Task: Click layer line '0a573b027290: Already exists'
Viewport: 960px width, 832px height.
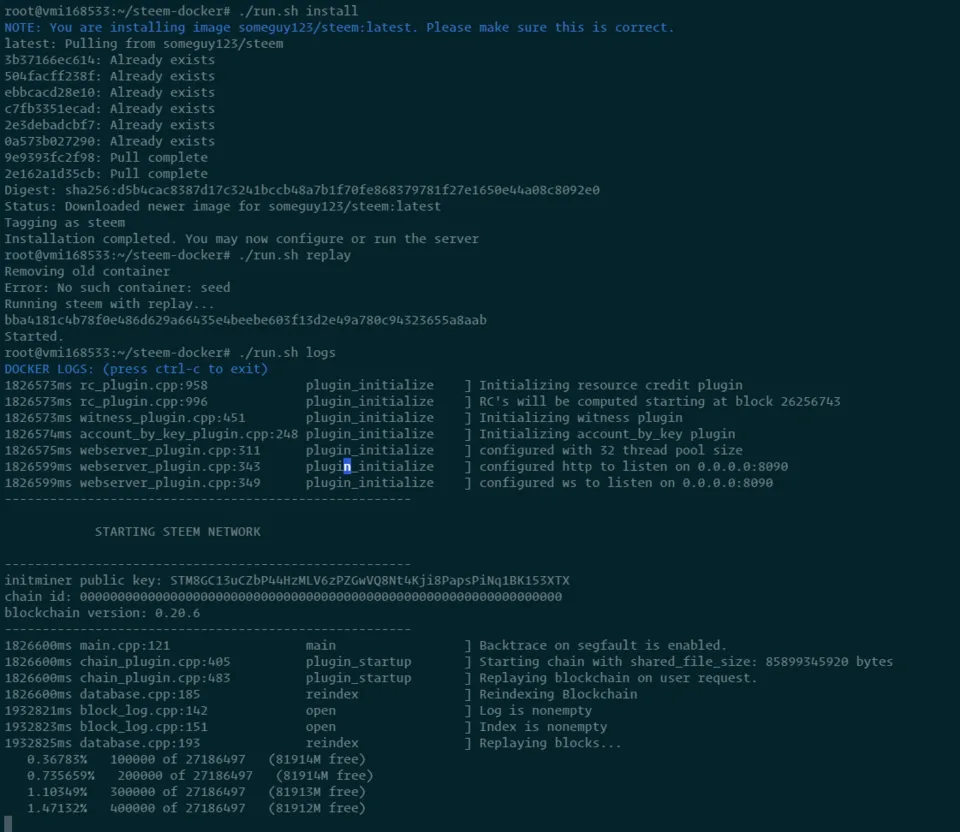Action: coord(110,141)
